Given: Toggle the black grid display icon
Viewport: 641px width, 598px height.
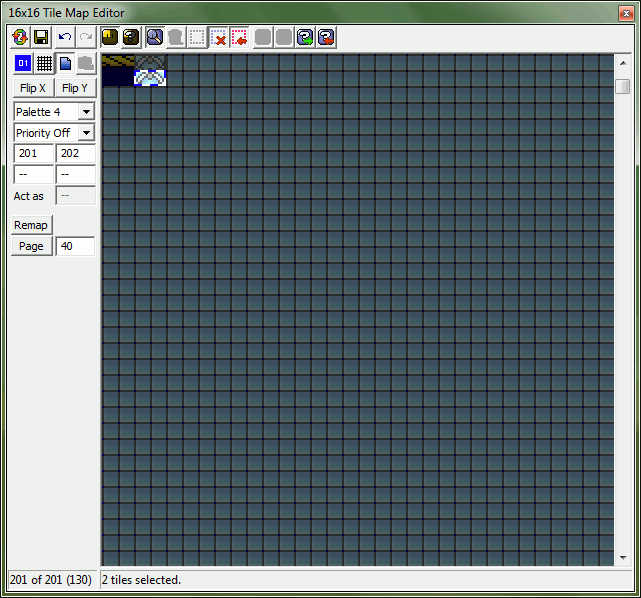Looking at the screenshot, I should tap(44, 63).
